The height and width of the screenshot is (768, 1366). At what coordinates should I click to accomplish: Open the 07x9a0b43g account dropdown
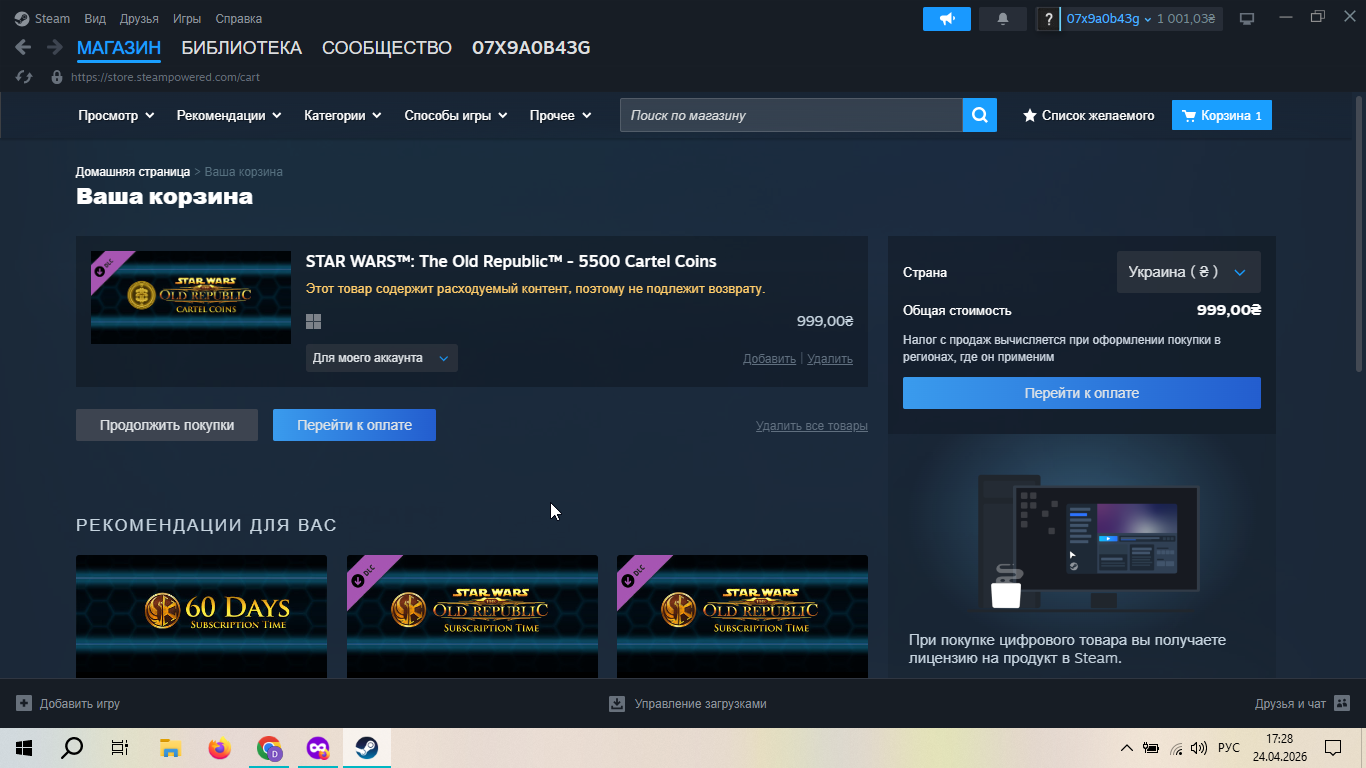[x=1110, y=19]
